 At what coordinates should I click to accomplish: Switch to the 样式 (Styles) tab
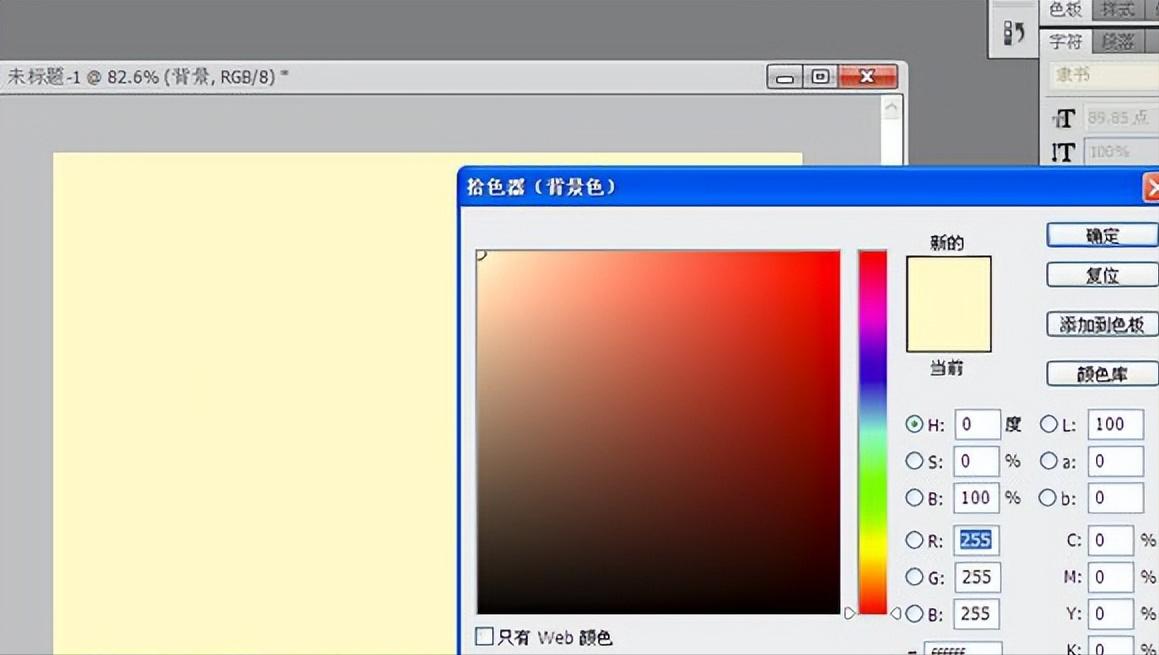tap(1117, 10)
